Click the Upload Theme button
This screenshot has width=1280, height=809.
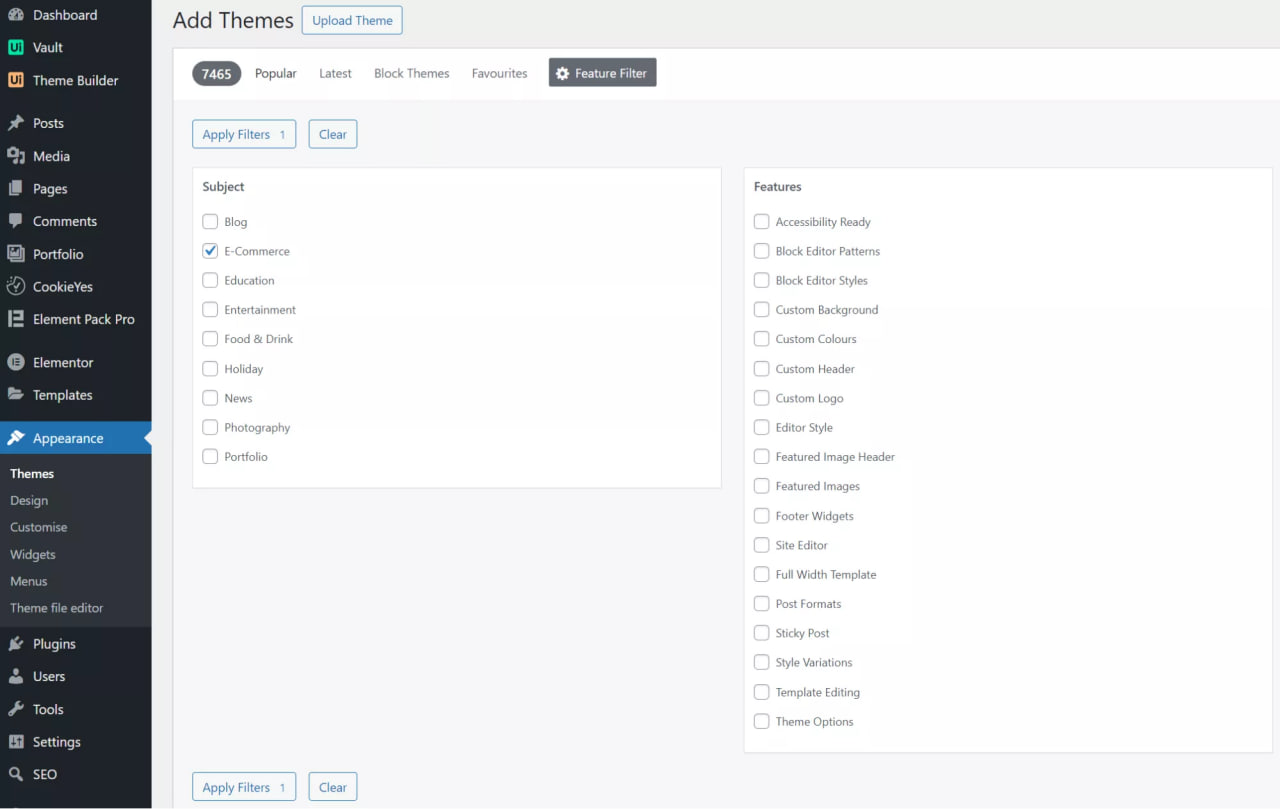pos(351,19)
